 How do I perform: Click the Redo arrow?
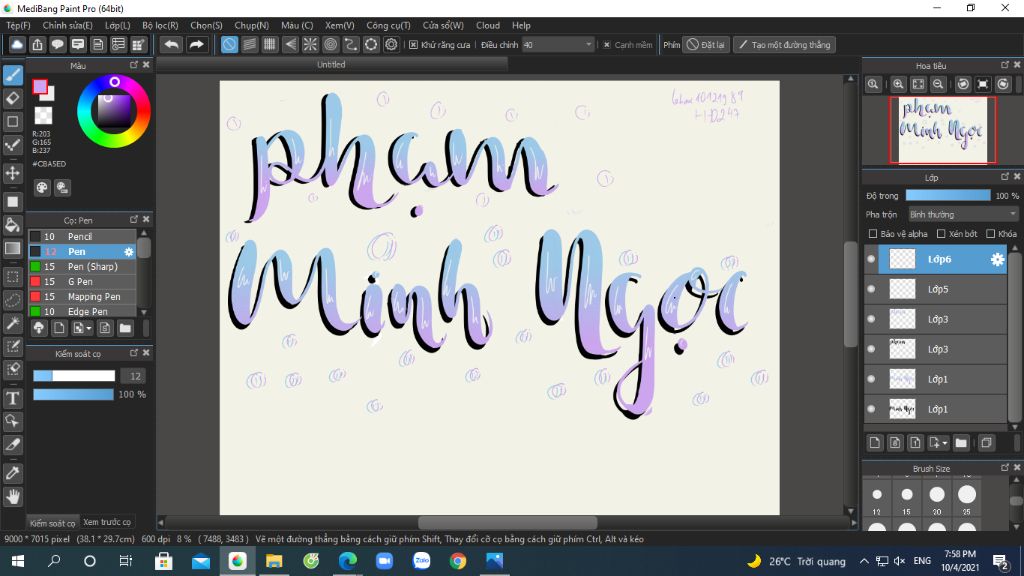point(196,44)
